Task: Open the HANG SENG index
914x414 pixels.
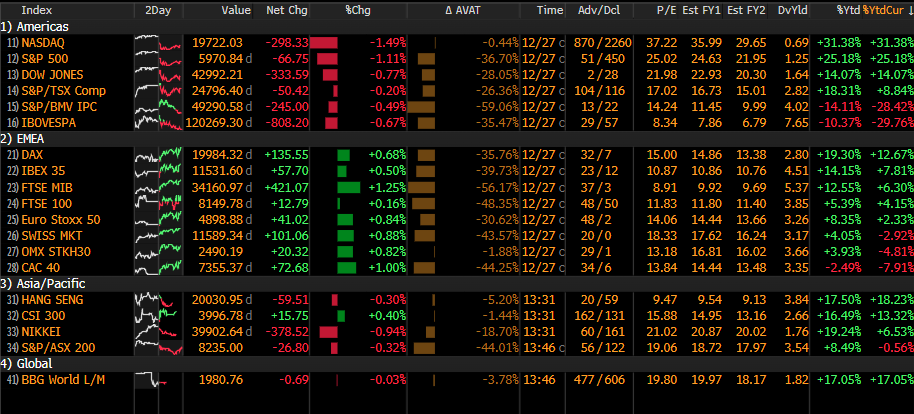Action: [x=52, y=300]
